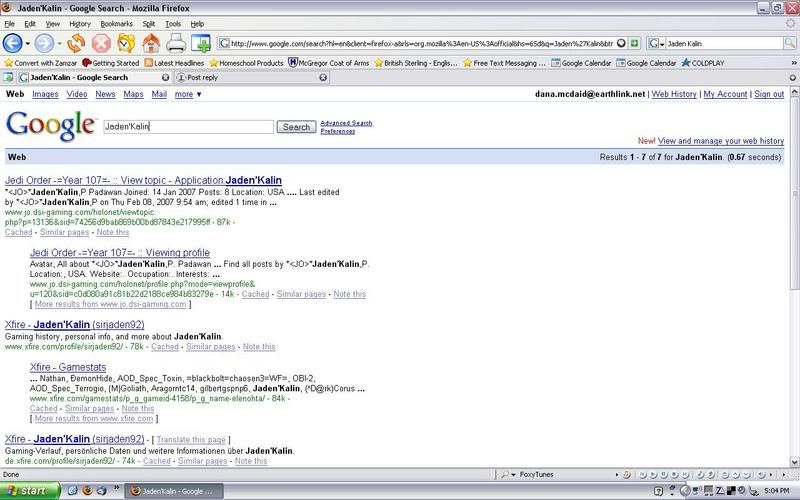The height and width of the screenshot is (500, 800).
Task: Switch to the Post reply tab
Action: 252,78
